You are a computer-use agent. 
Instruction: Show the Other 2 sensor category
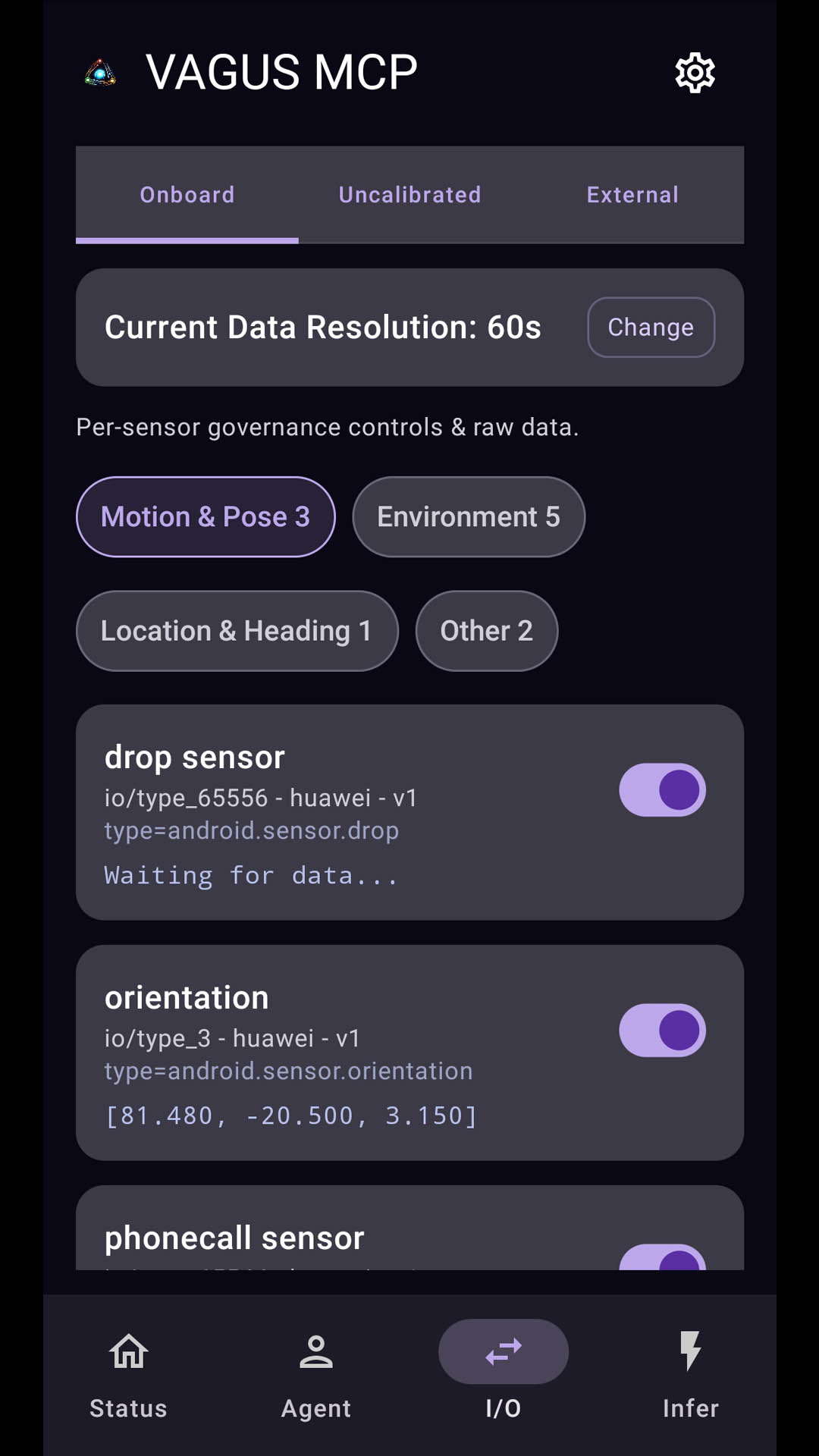tap(487, 631)
